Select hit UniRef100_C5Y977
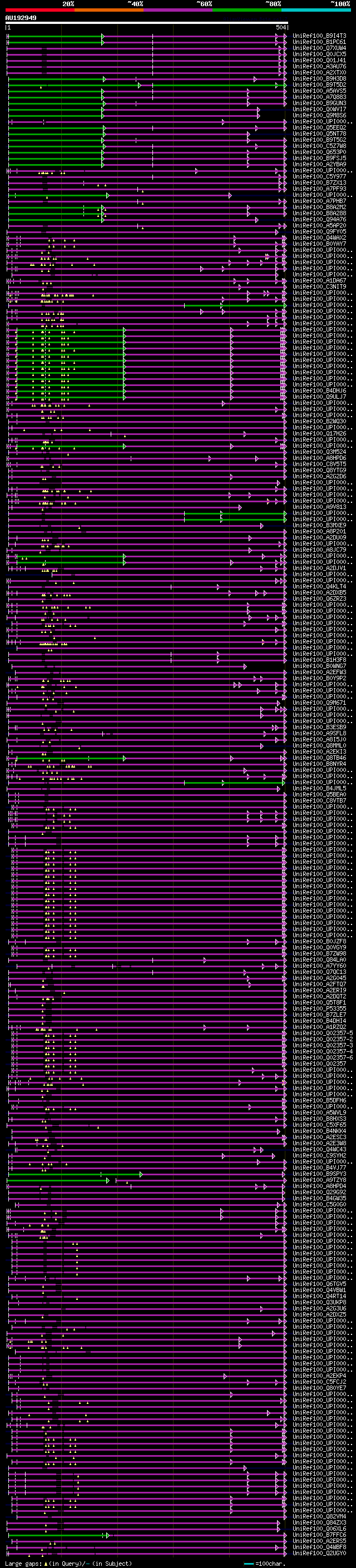Image resolution: width=356 pixels, height=1568 pixels. coord(319,176)
